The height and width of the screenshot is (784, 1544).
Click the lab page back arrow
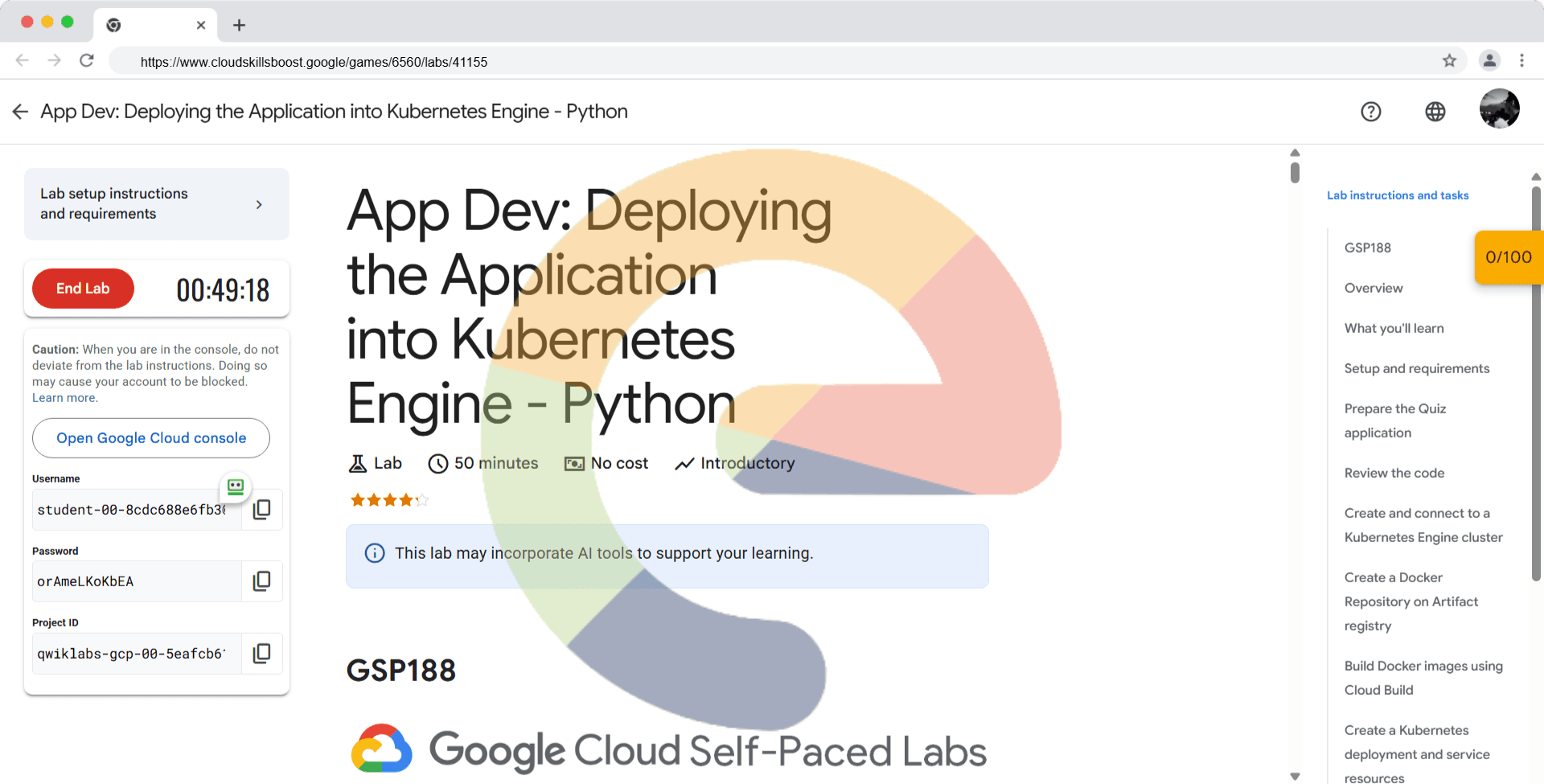click(x=20, y=112)
